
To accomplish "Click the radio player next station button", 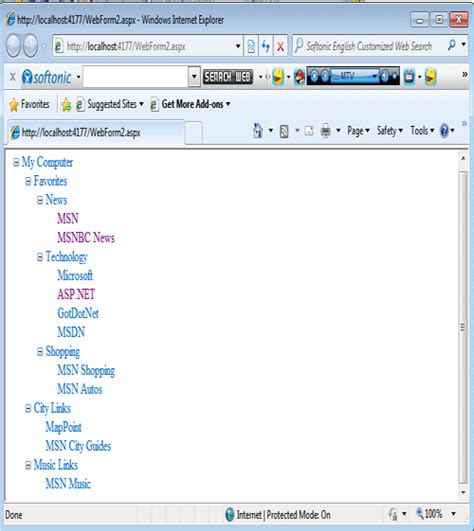I will 324,77.
